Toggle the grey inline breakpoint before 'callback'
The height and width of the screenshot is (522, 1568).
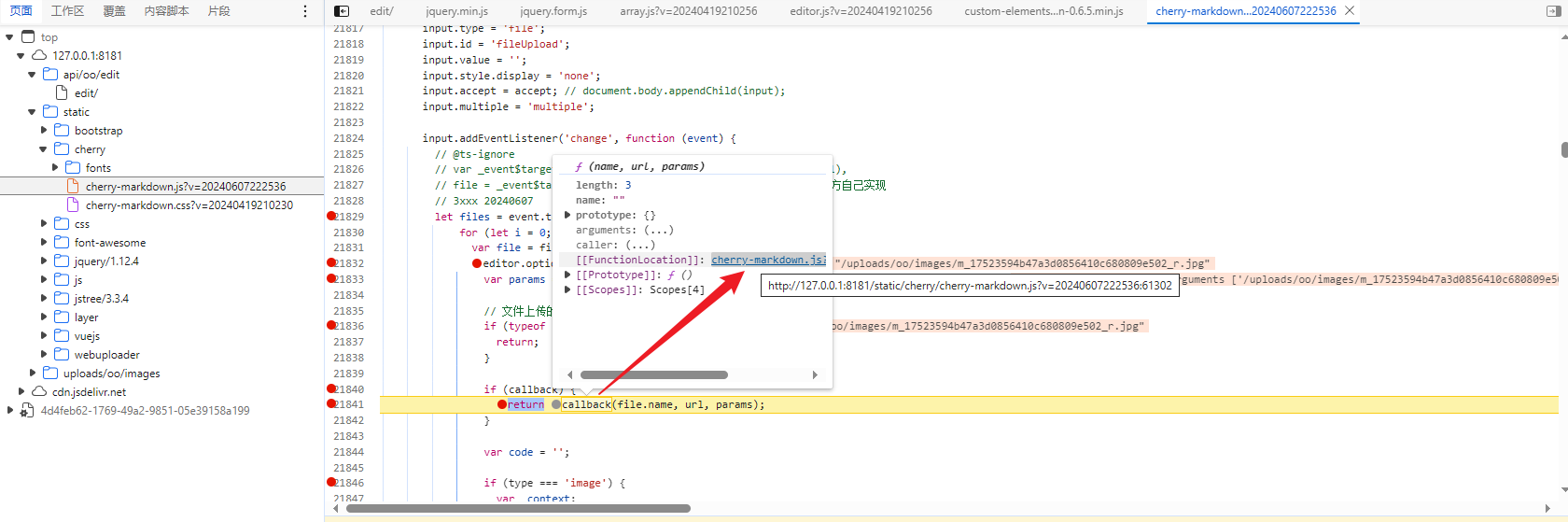(x=556, y=404)
